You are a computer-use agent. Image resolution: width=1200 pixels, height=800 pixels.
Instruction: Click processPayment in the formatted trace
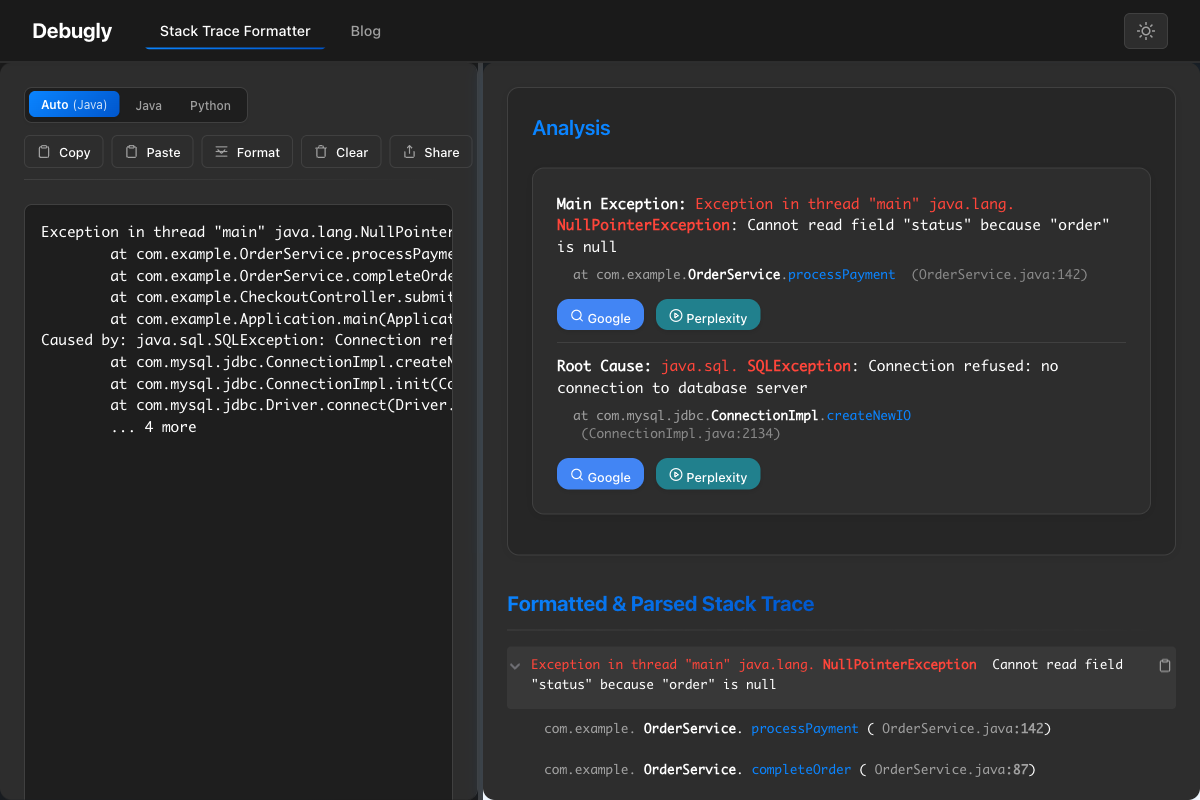click(805, 728)
